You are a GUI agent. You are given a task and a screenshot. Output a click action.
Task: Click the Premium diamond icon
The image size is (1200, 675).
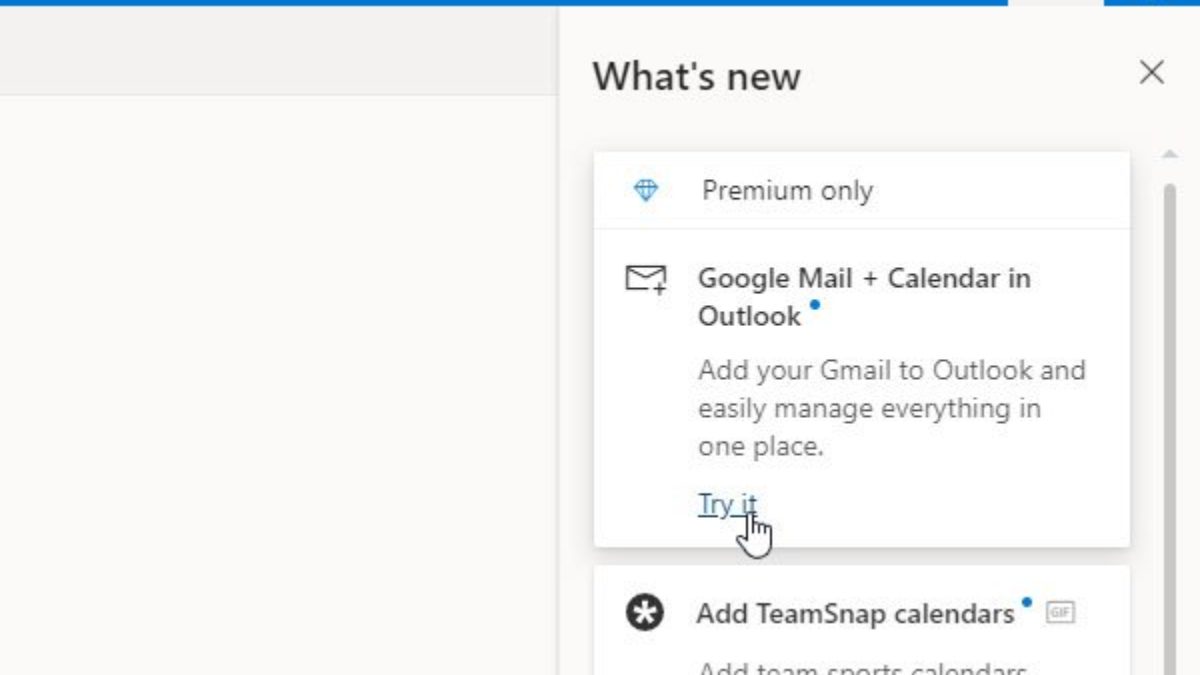[646, 190]
